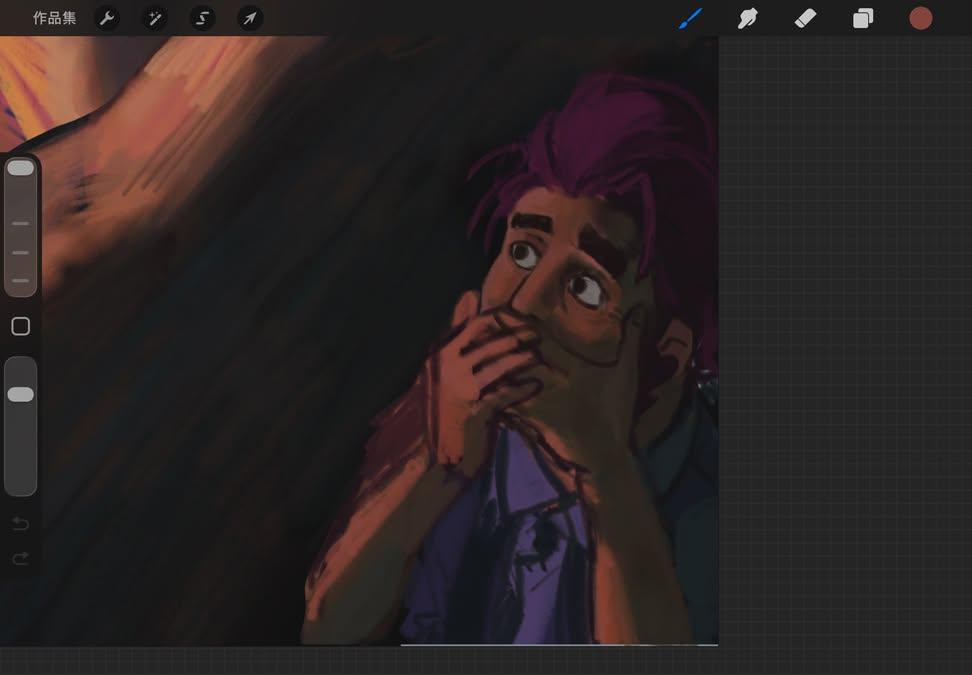The image size is (972, 675).
Task: Activate the Selection tool
Action: click(203, 19)
